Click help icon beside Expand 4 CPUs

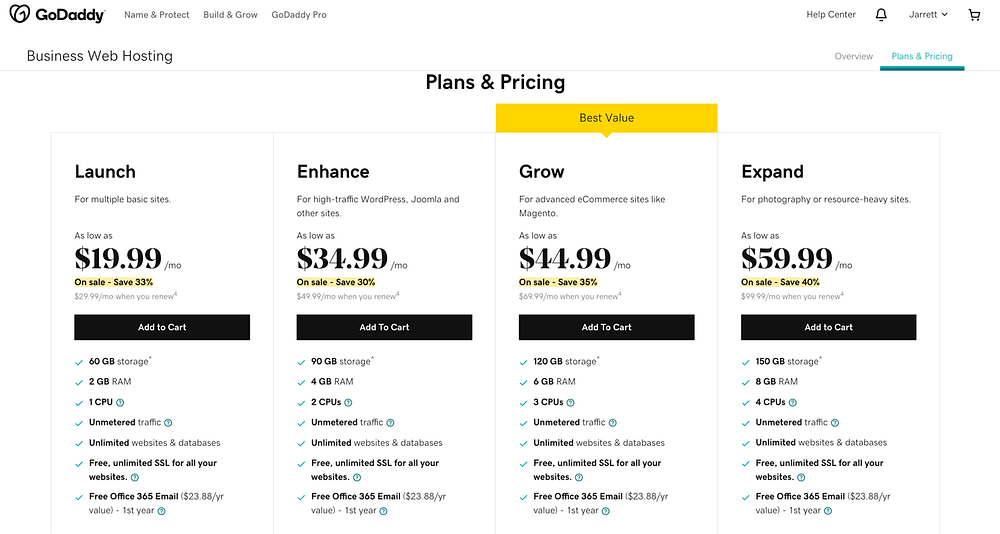pyautogui.click(x=794, y=402)
